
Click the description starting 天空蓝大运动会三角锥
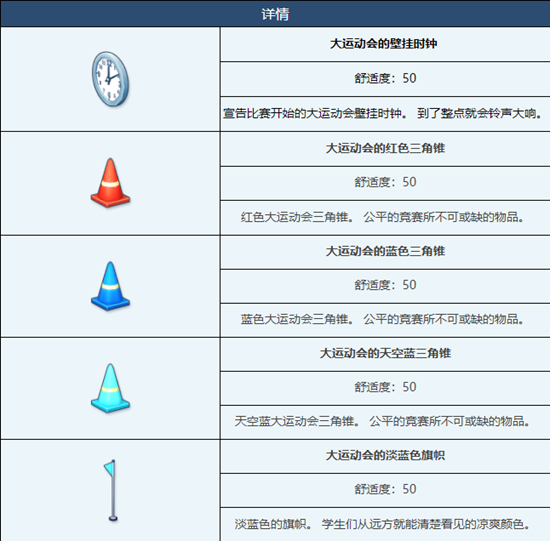point(383,421)
